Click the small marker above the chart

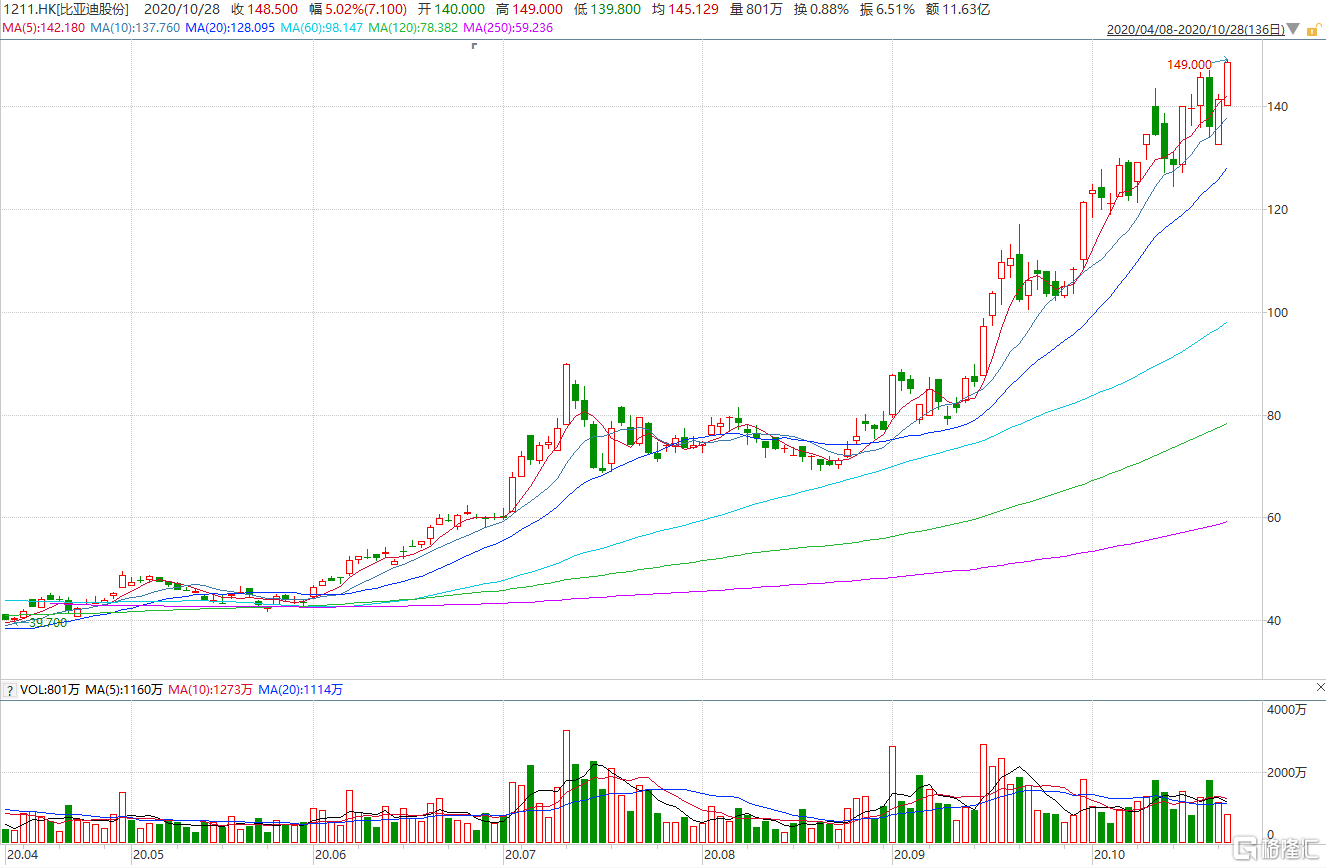[x=473, y=46]
